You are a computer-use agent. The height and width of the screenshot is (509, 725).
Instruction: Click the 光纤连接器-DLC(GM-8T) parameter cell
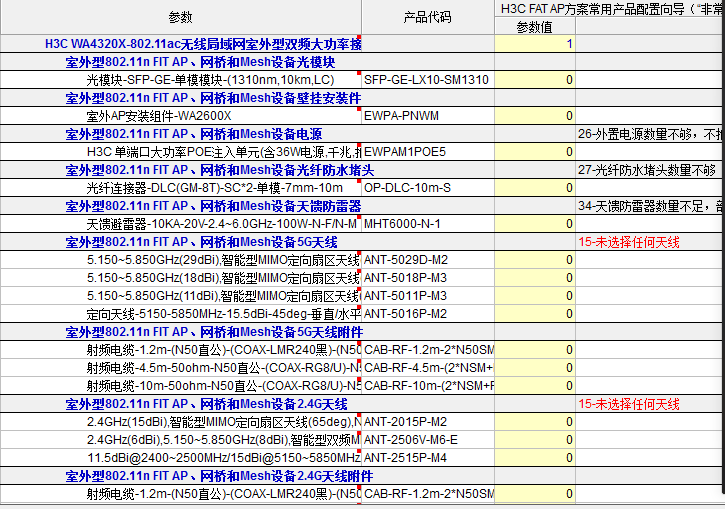(215, 188)
